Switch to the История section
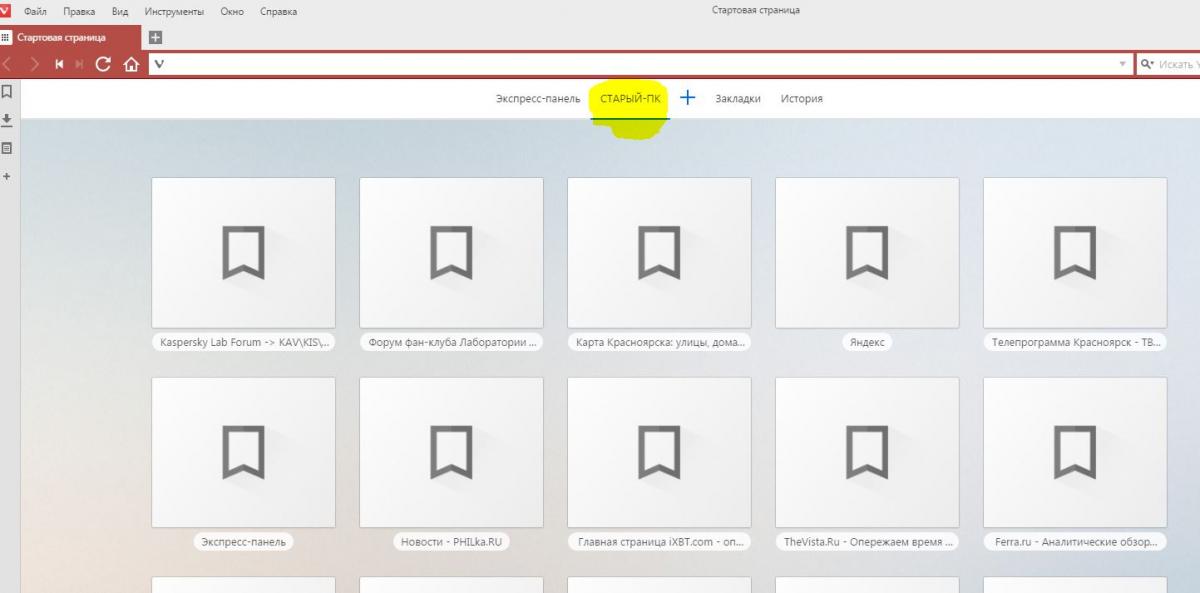Screen dimensions: 1200x593 (802, 99)
